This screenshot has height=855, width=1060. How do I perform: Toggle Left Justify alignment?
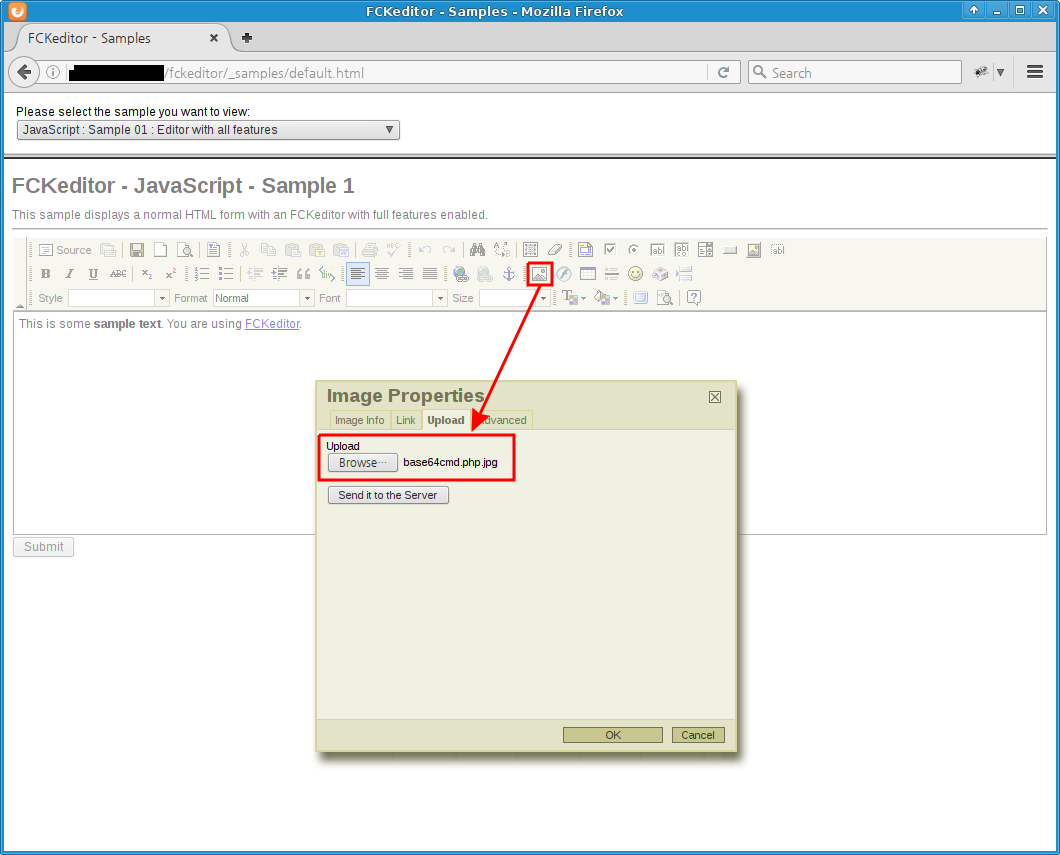coord(358,274)
